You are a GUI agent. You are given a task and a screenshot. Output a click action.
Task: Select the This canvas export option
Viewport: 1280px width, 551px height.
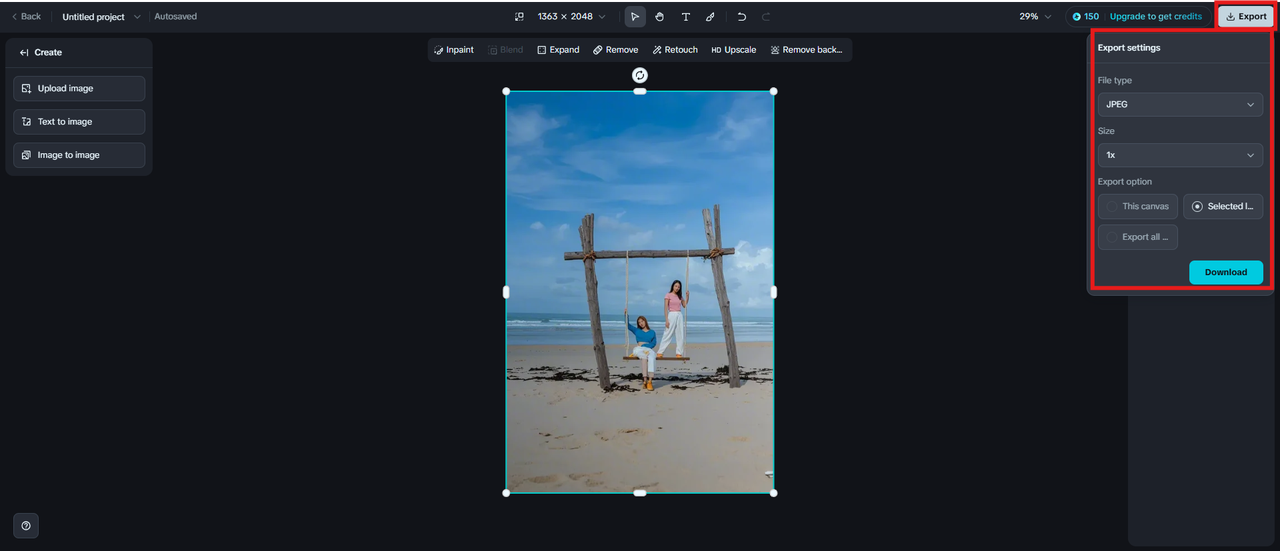point(1138,206)
